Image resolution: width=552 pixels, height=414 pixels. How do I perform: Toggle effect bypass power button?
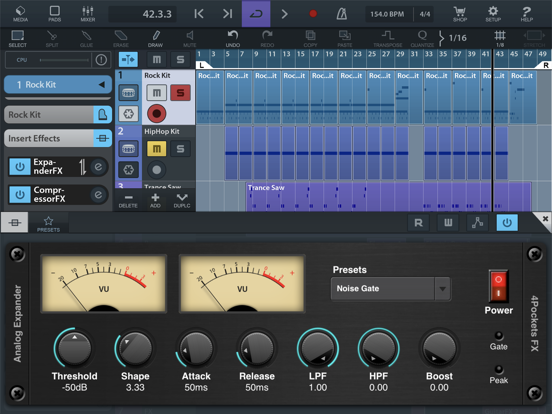[x=507, y=222]
